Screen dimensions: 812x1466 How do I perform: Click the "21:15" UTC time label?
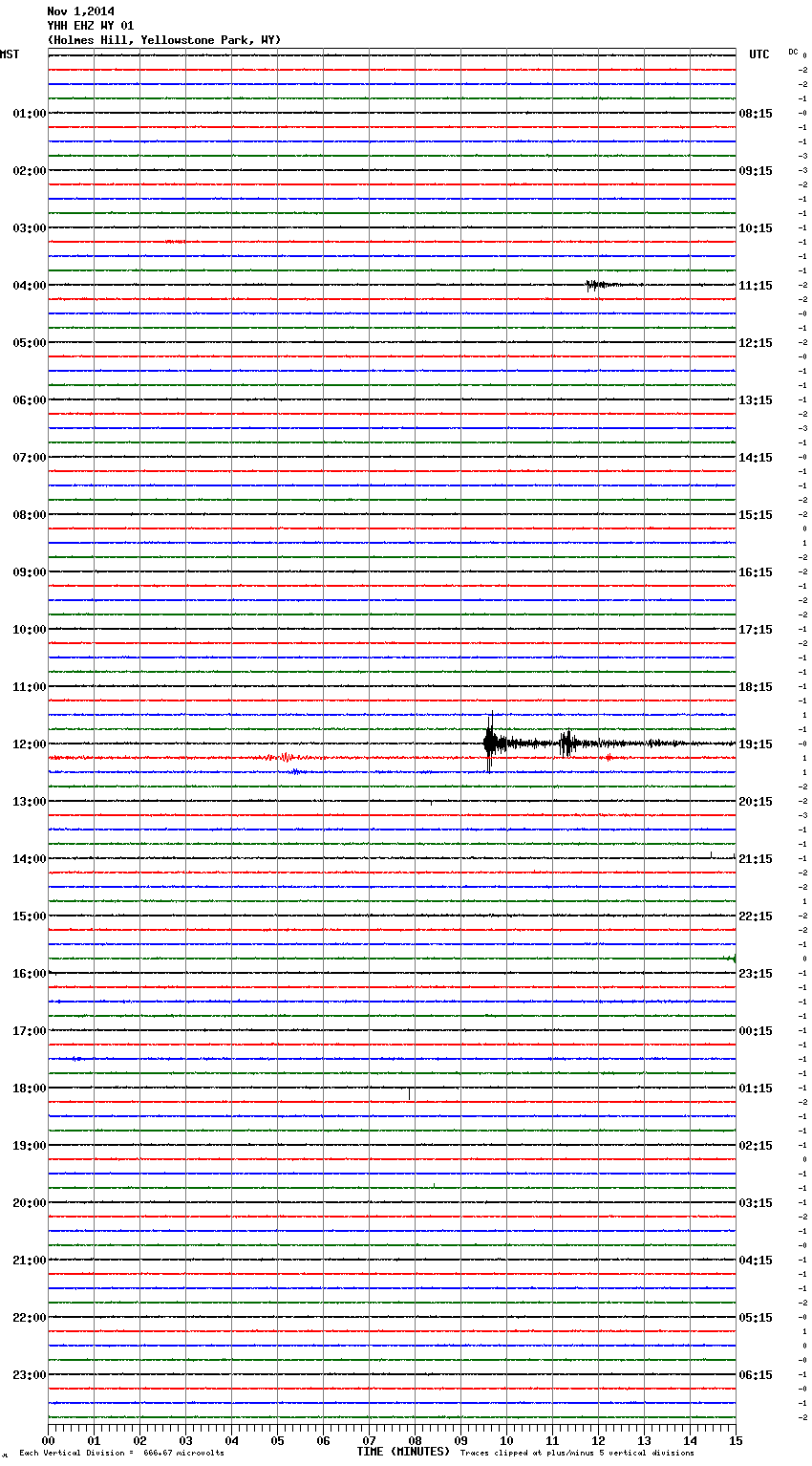pyautogui.click(x=756, y=859)
